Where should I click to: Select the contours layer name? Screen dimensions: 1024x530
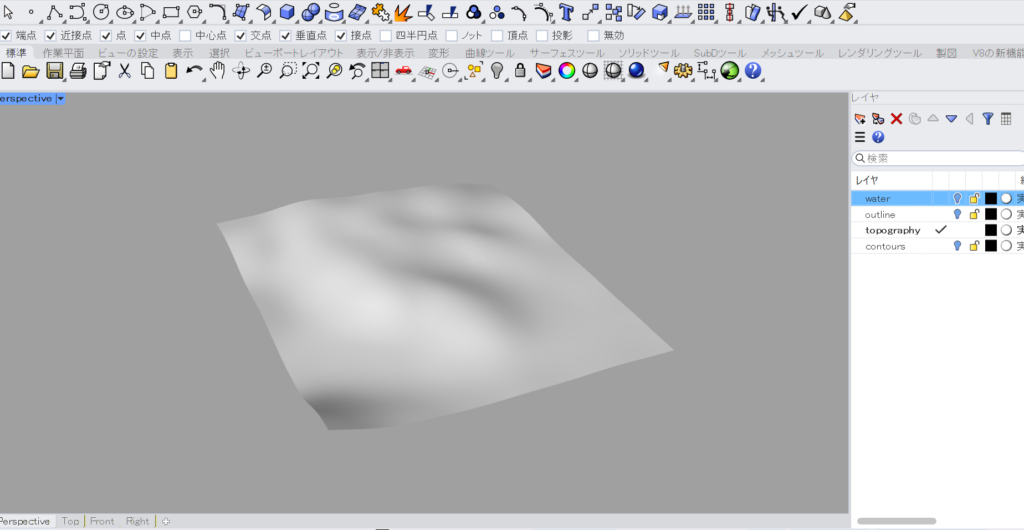tap(885, 246)
